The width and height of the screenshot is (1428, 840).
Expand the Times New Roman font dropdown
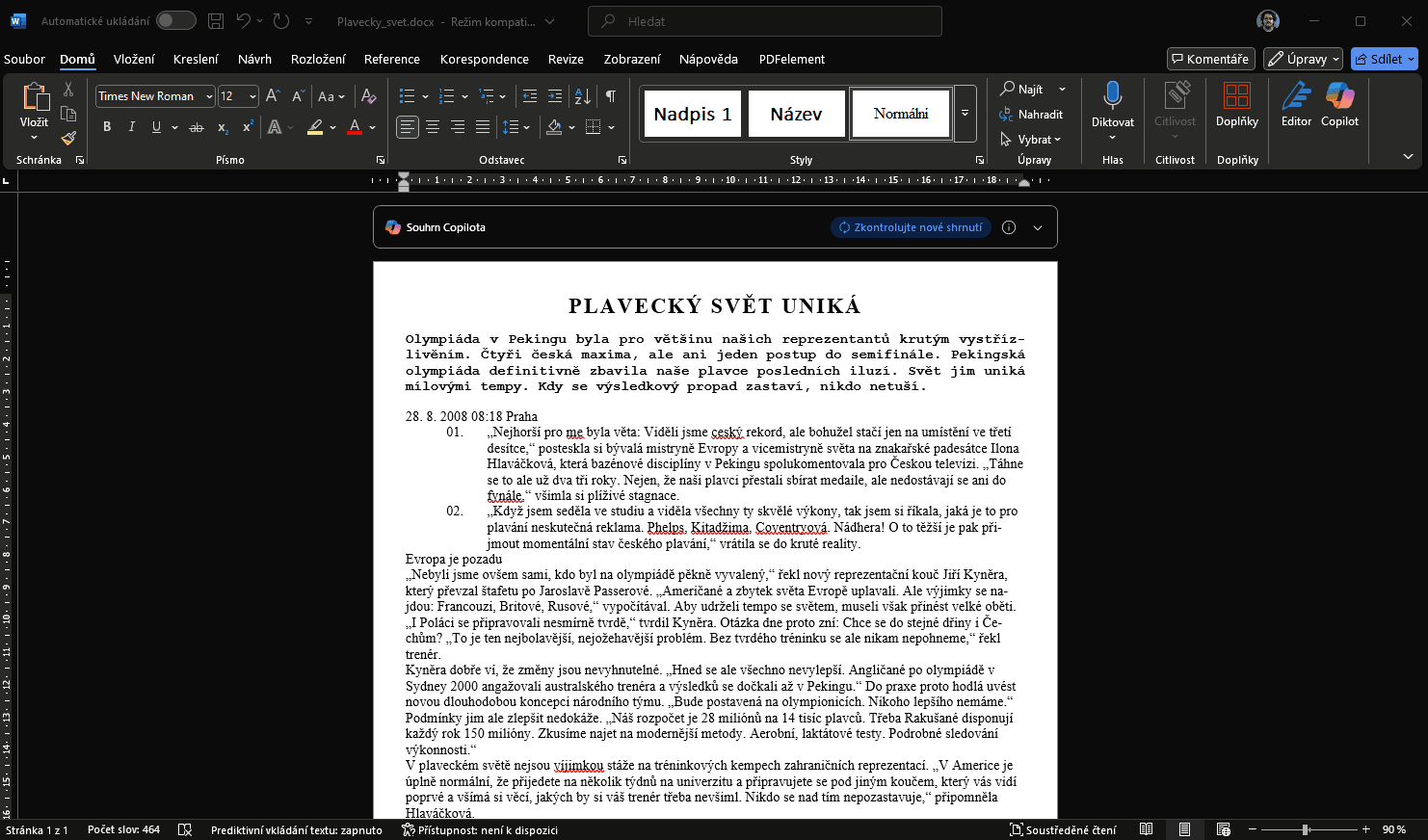pyautogui.click(x=209, y=96)
